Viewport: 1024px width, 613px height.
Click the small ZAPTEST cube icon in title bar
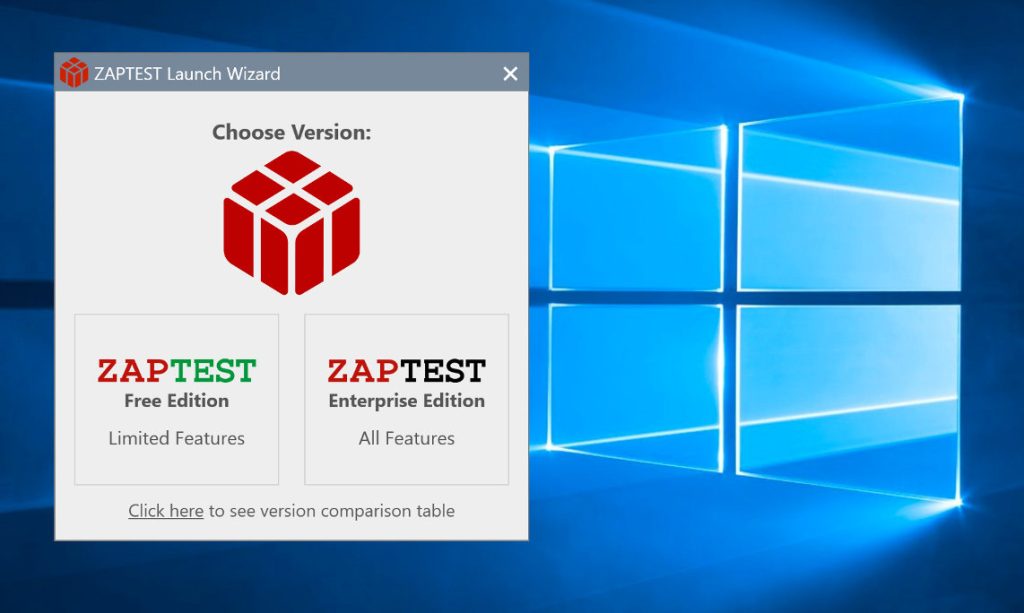coord(74,72)
